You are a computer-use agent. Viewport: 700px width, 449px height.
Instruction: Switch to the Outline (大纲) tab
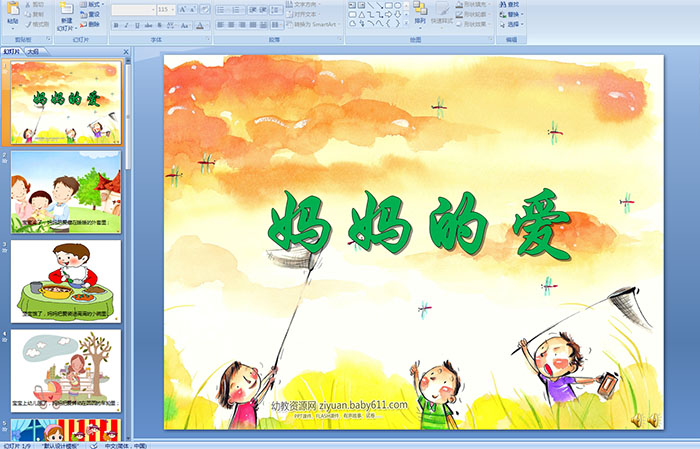point(33,52)
